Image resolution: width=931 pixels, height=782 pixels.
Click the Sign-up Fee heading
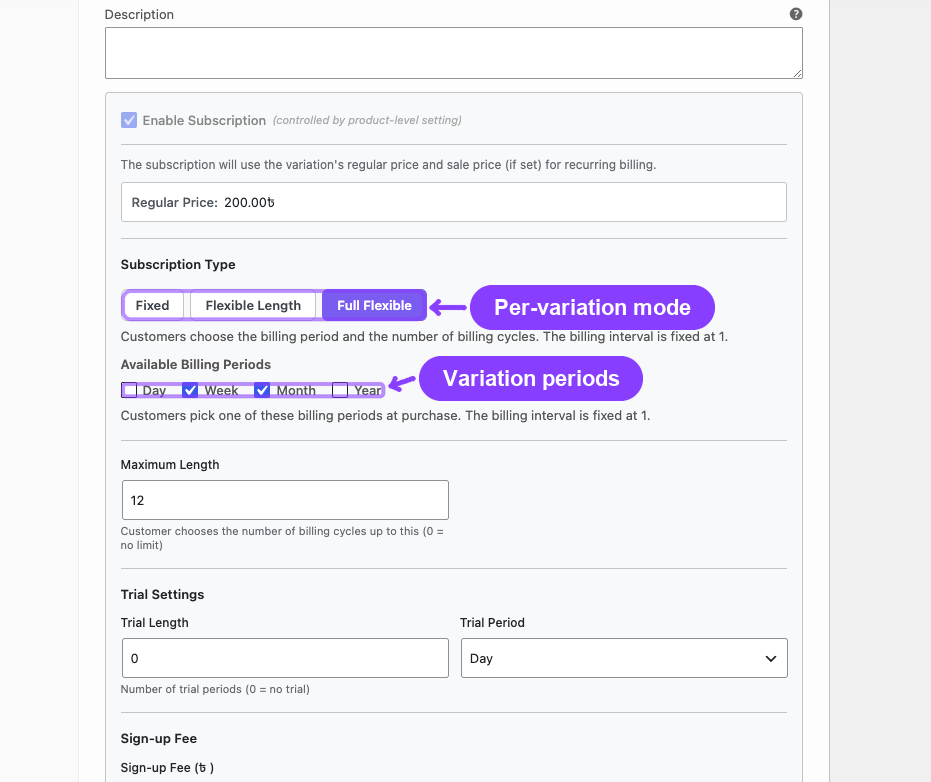point(159,739)
